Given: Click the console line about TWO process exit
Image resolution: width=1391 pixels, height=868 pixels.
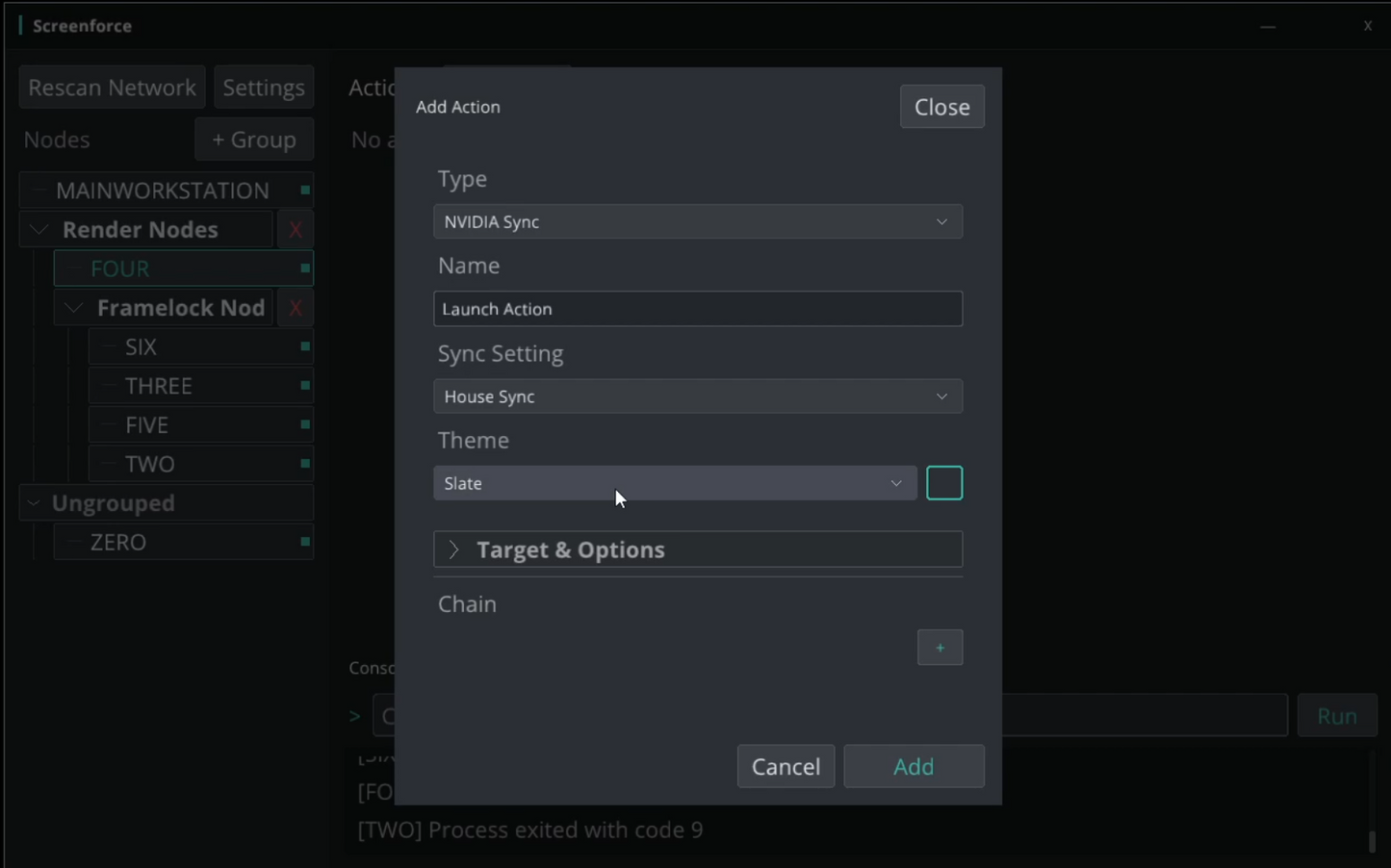Looking at the screenshot, I should [530, 830].
